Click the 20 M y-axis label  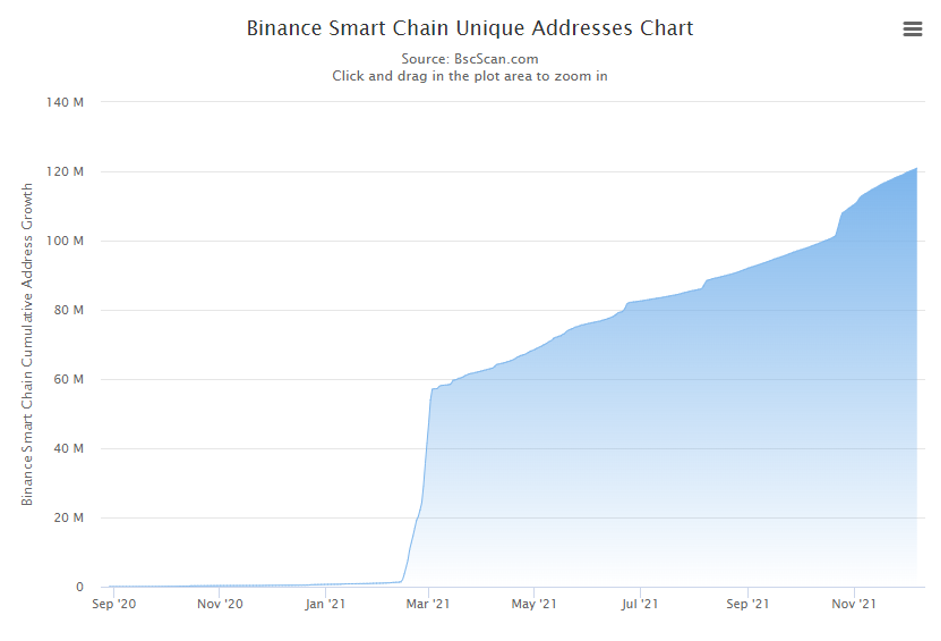click(67, 518)
